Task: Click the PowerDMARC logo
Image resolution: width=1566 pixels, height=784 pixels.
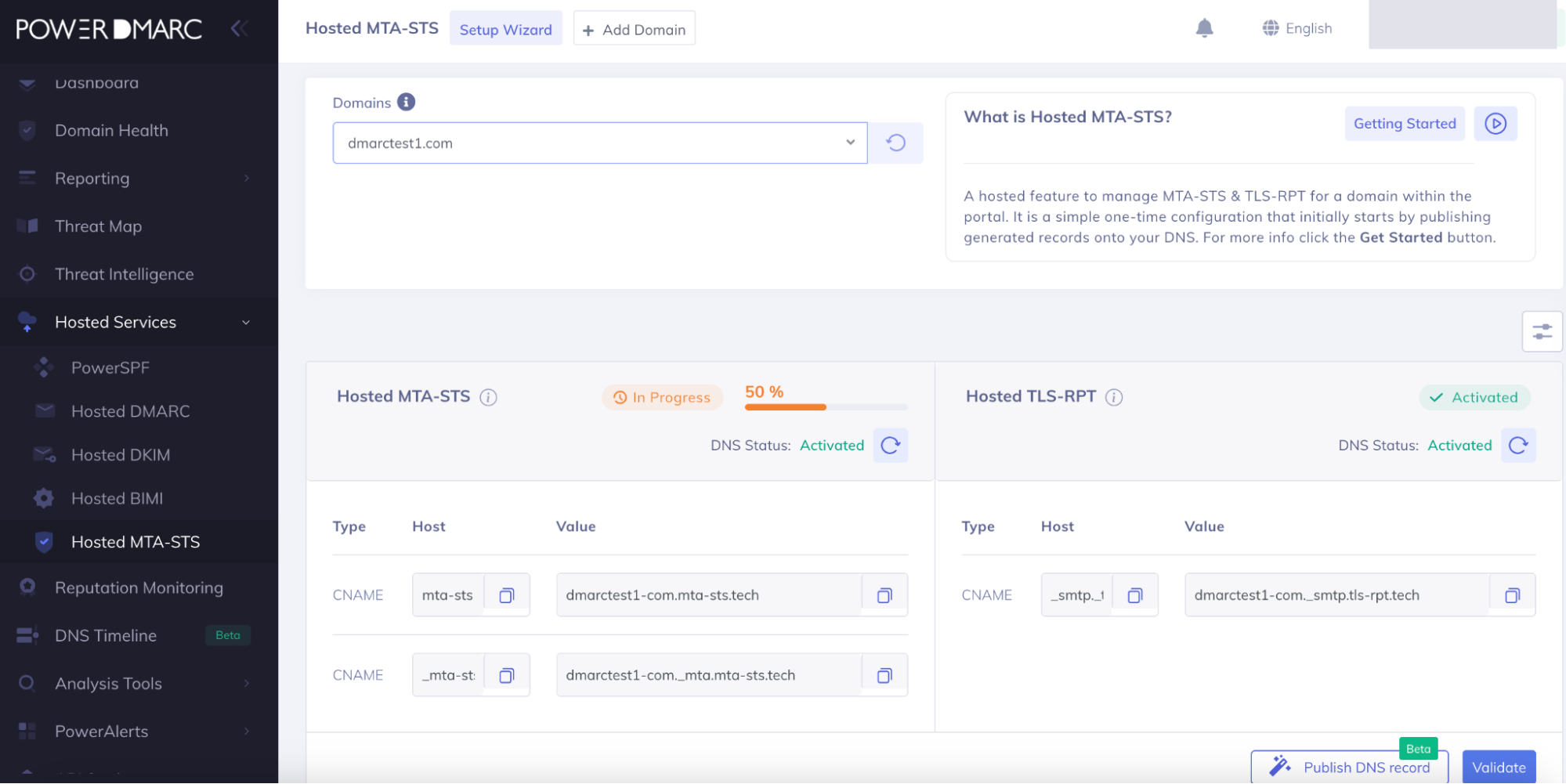Action: click(x=109, y=29)
